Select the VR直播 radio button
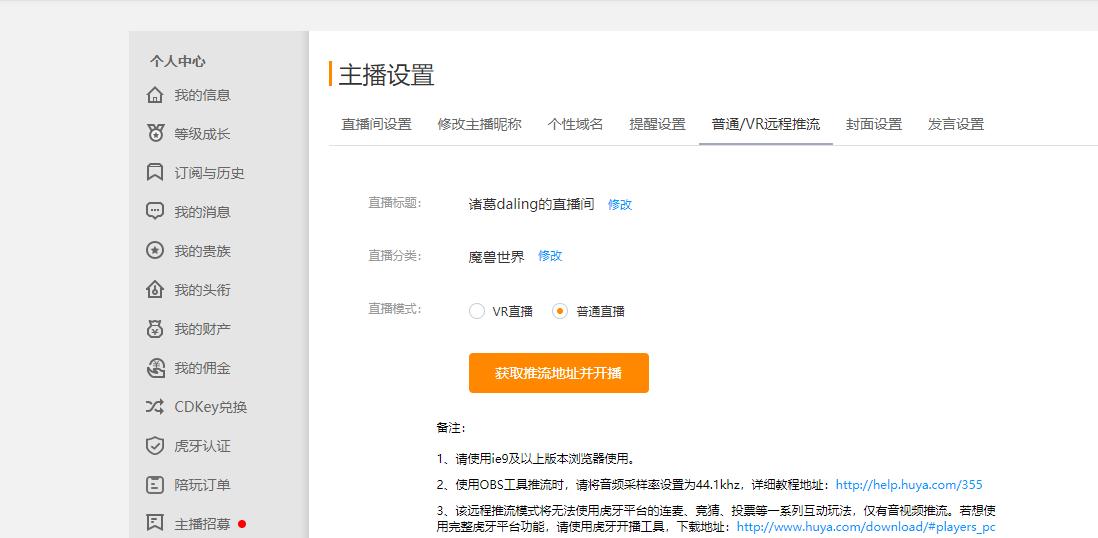Viewport: 1098px width, 538px height. (x=477, y=311)
